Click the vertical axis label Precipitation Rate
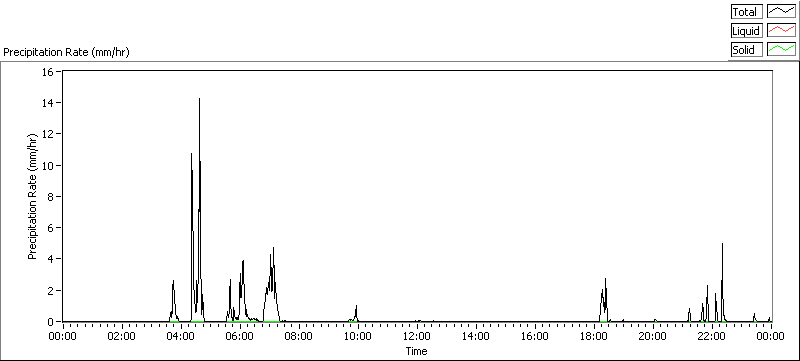 click(33, 196)
